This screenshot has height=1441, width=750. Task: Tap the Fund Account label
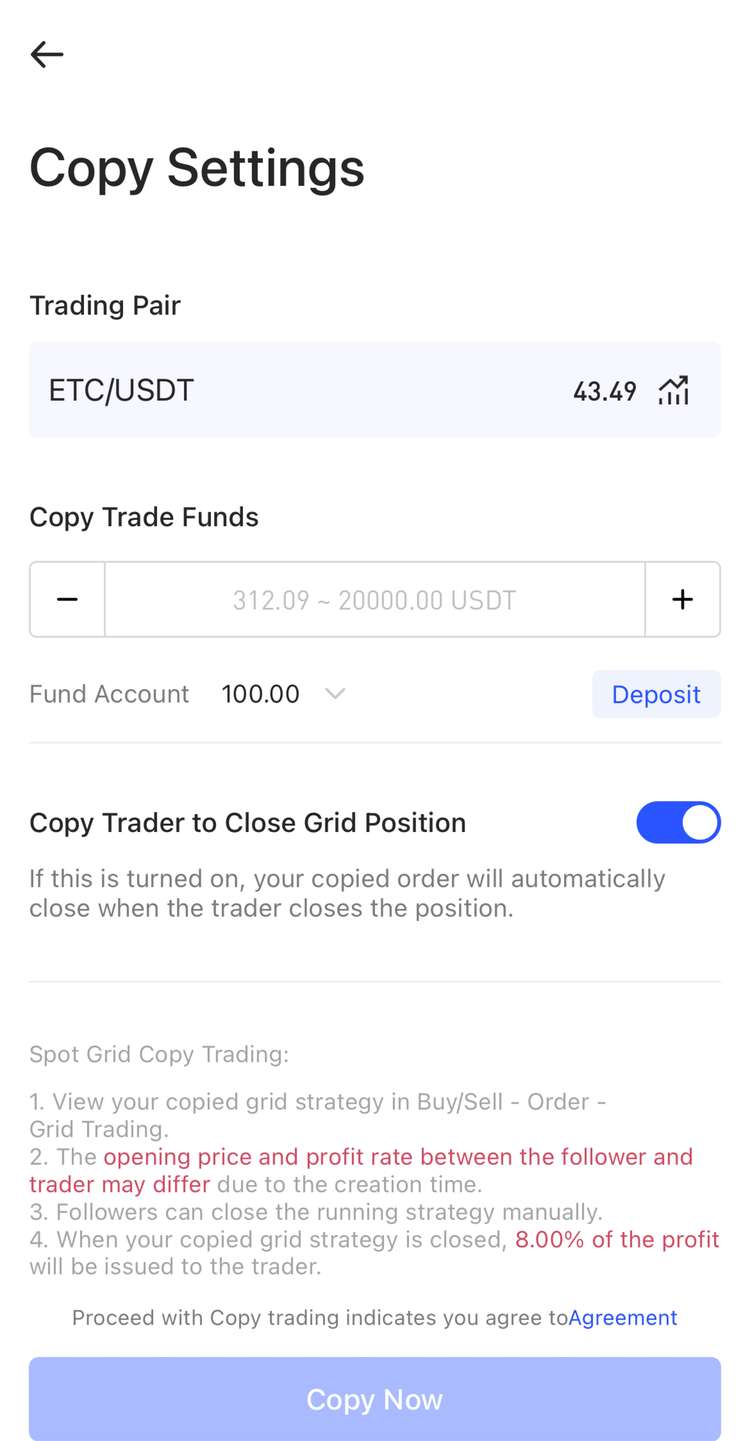109,694
